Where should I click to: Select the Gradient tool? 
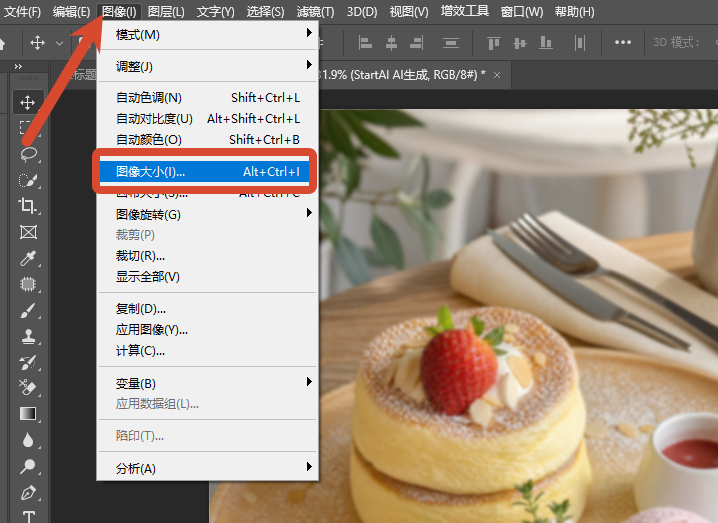[x=28, y=414]
